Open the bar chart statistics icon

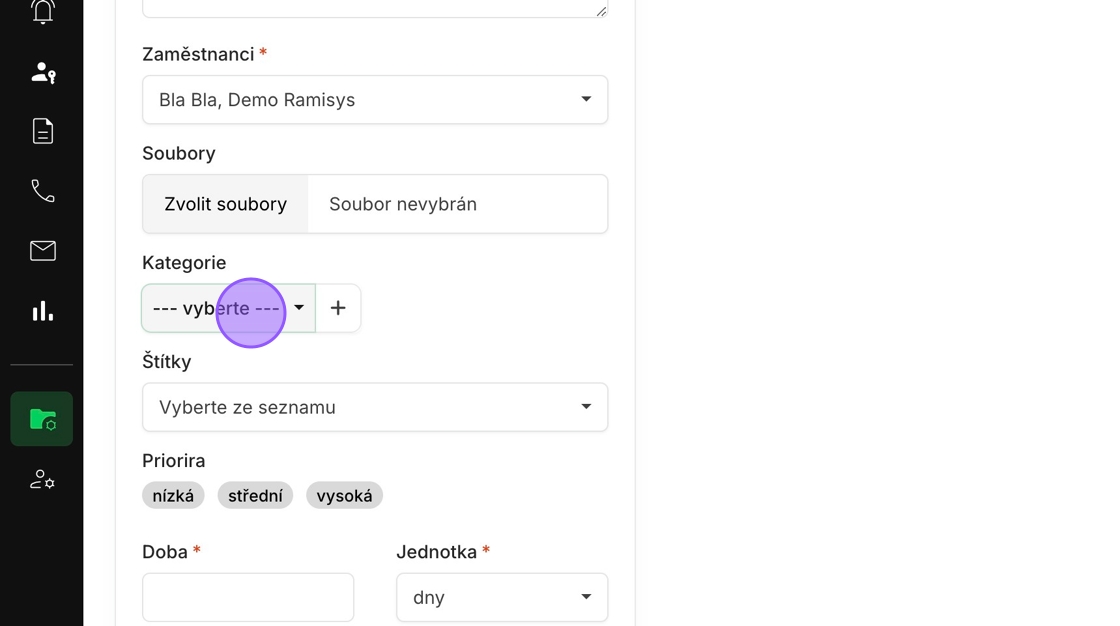coord(43,311)
